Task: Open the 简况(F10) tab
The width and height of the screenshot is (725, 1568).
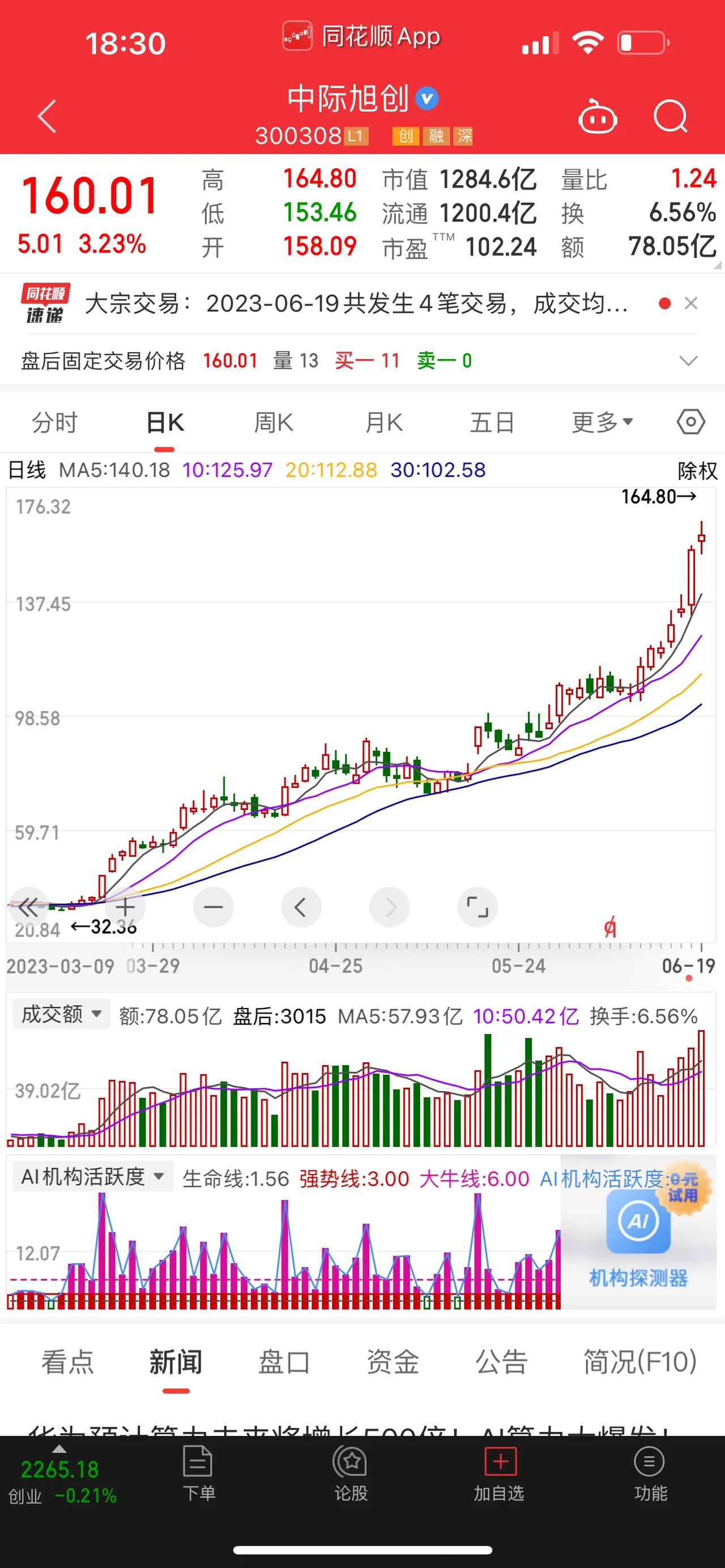Action: coord(640,1362)
